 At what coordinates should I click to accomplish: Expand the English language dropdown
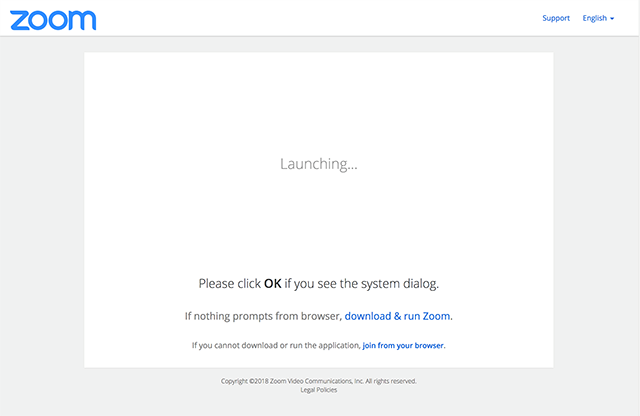click(x=598, y=18)
